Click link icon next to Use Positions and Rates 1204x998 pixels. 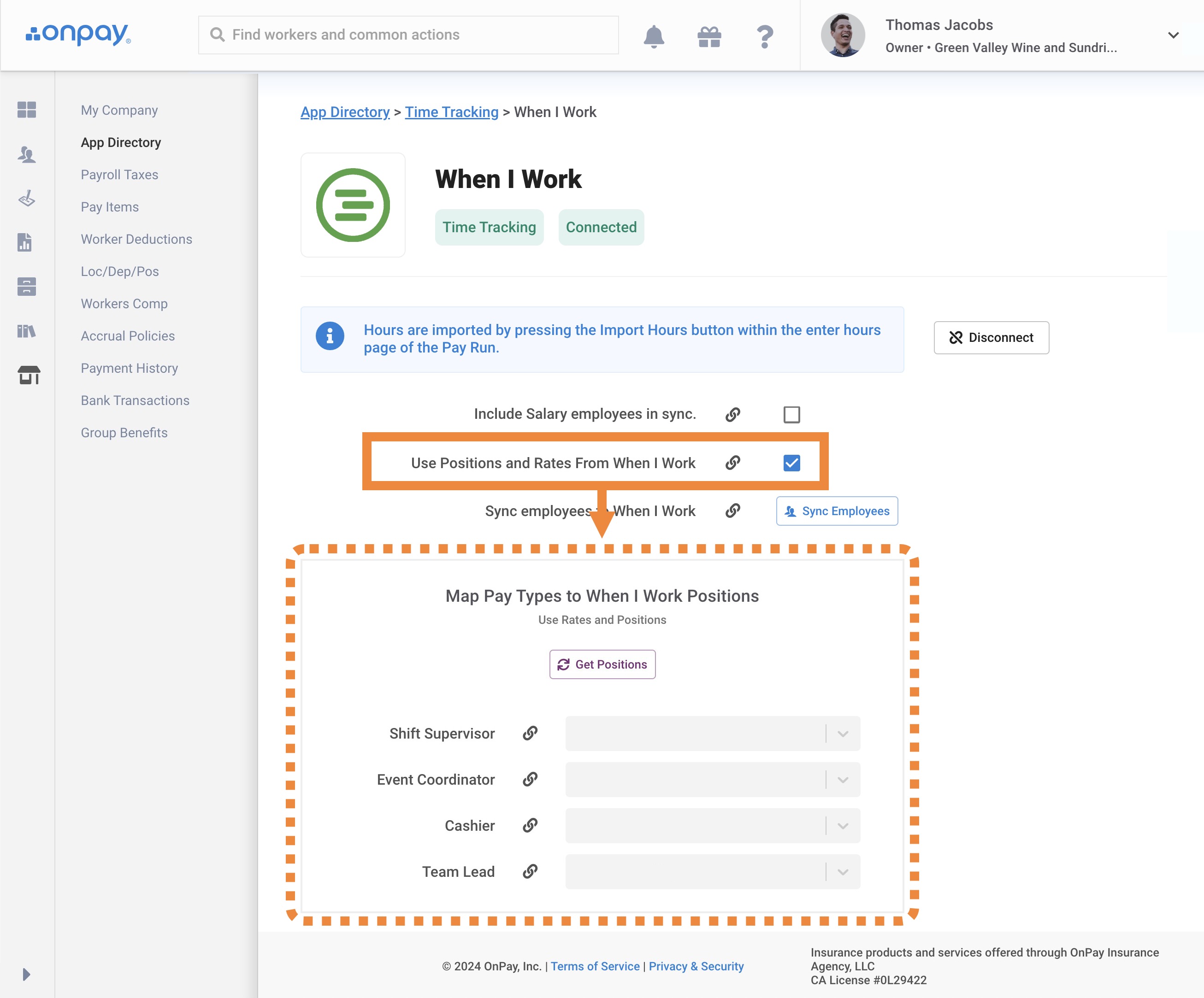[x=733, y=463]
